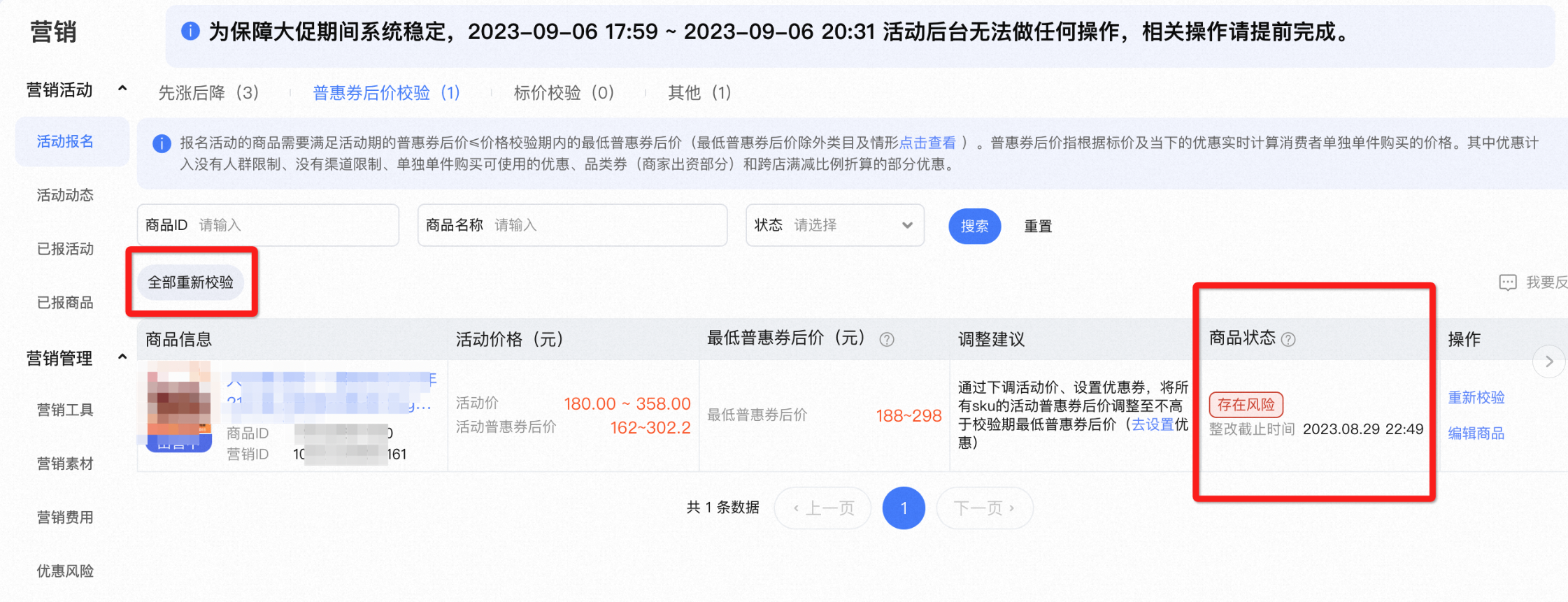Click the info icon in top announcement banner
Image resolution: width=1568 pixels, height=602 pixels.
190,31
